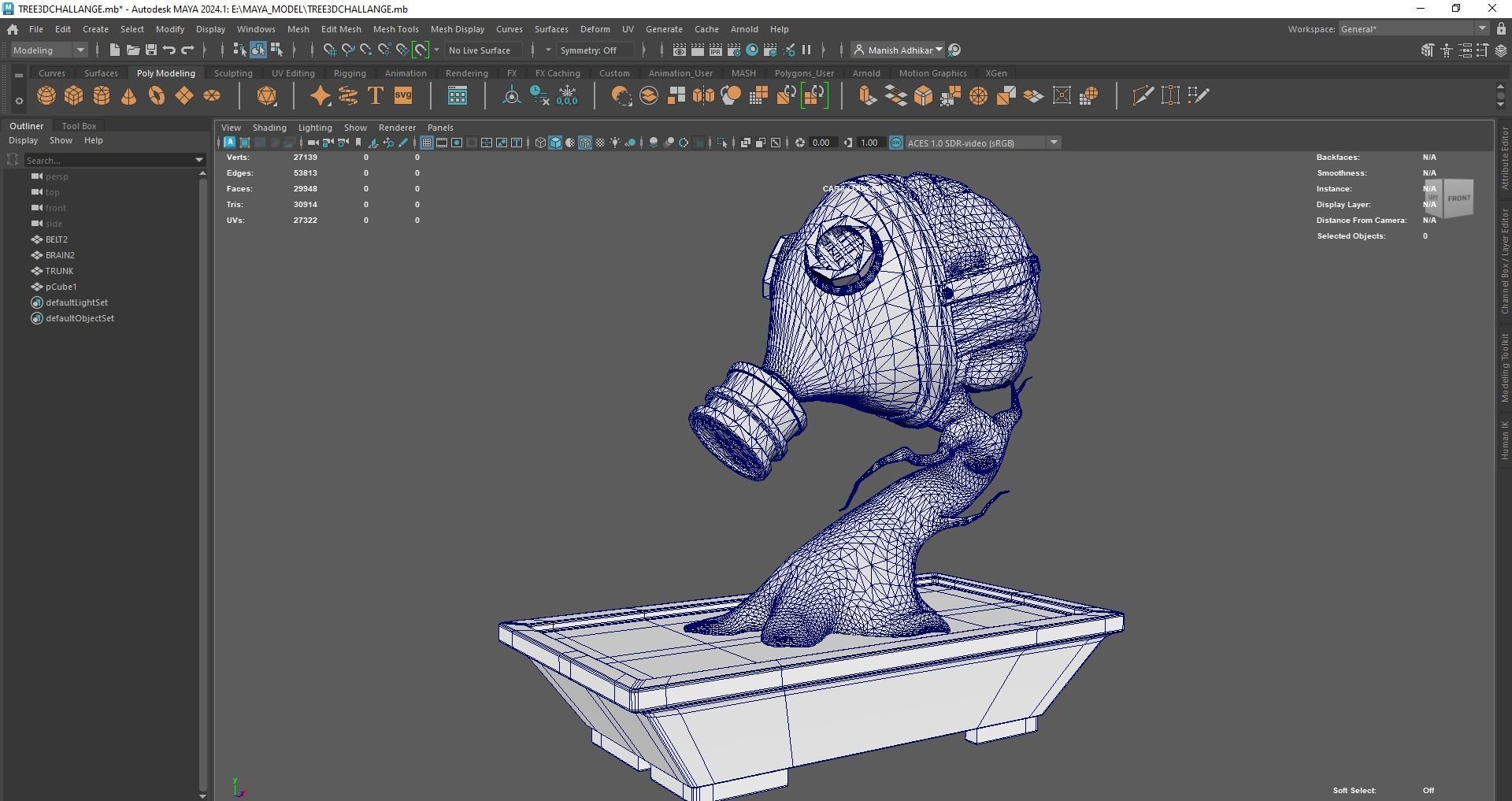Create a polygon plane from the shelf
Screen dimensions: 1512x801
tap(184, 96)
